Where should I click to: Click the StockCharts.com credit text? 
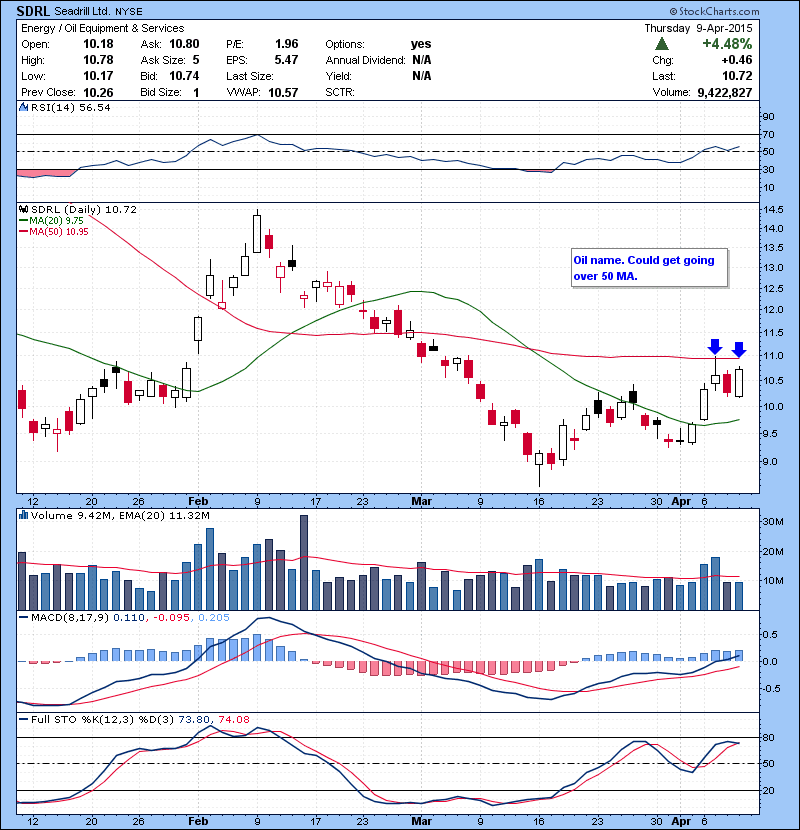(714, 11)
